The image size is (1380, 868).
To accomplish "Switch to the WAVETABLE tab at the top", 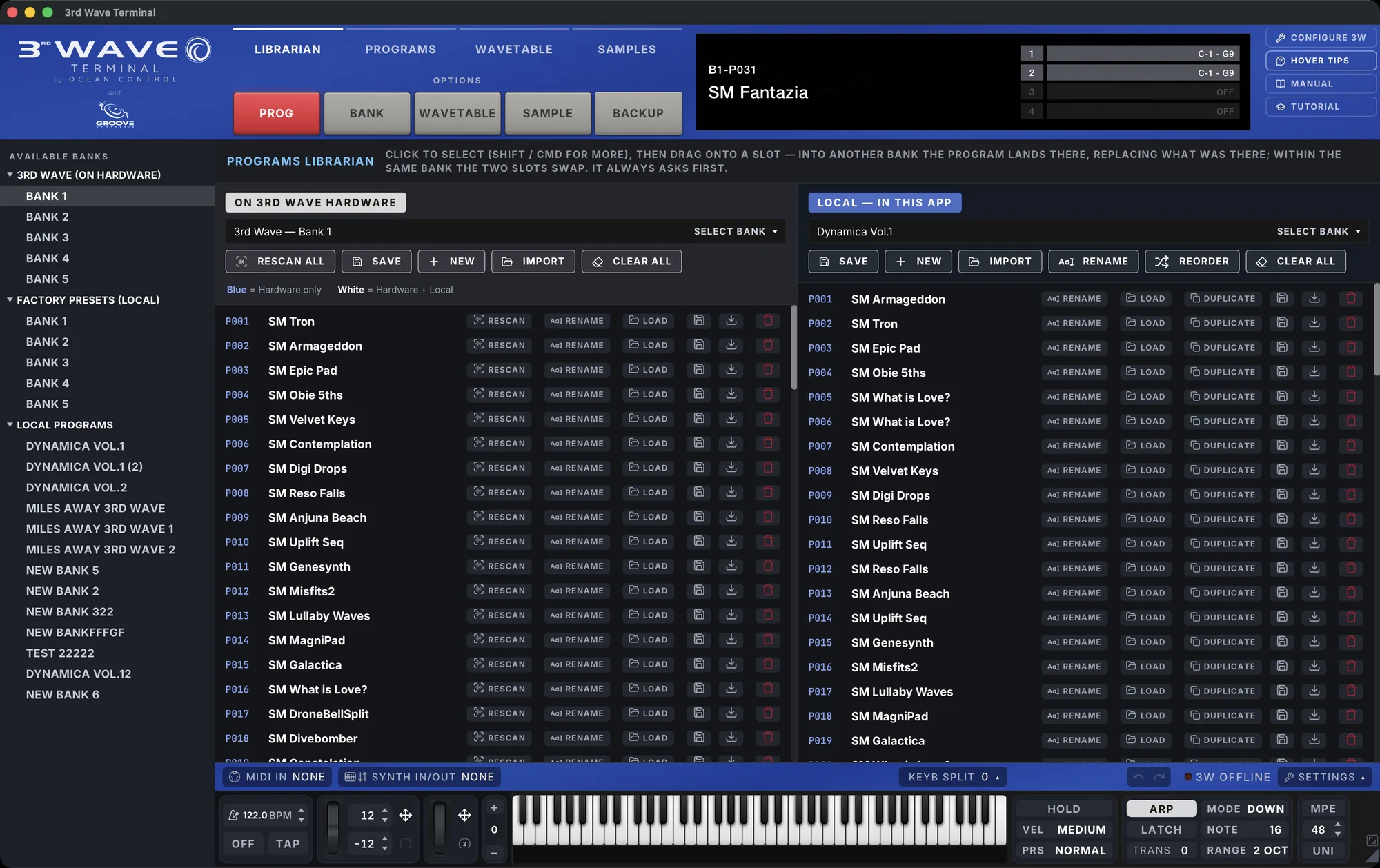I will tap(514, 50).
